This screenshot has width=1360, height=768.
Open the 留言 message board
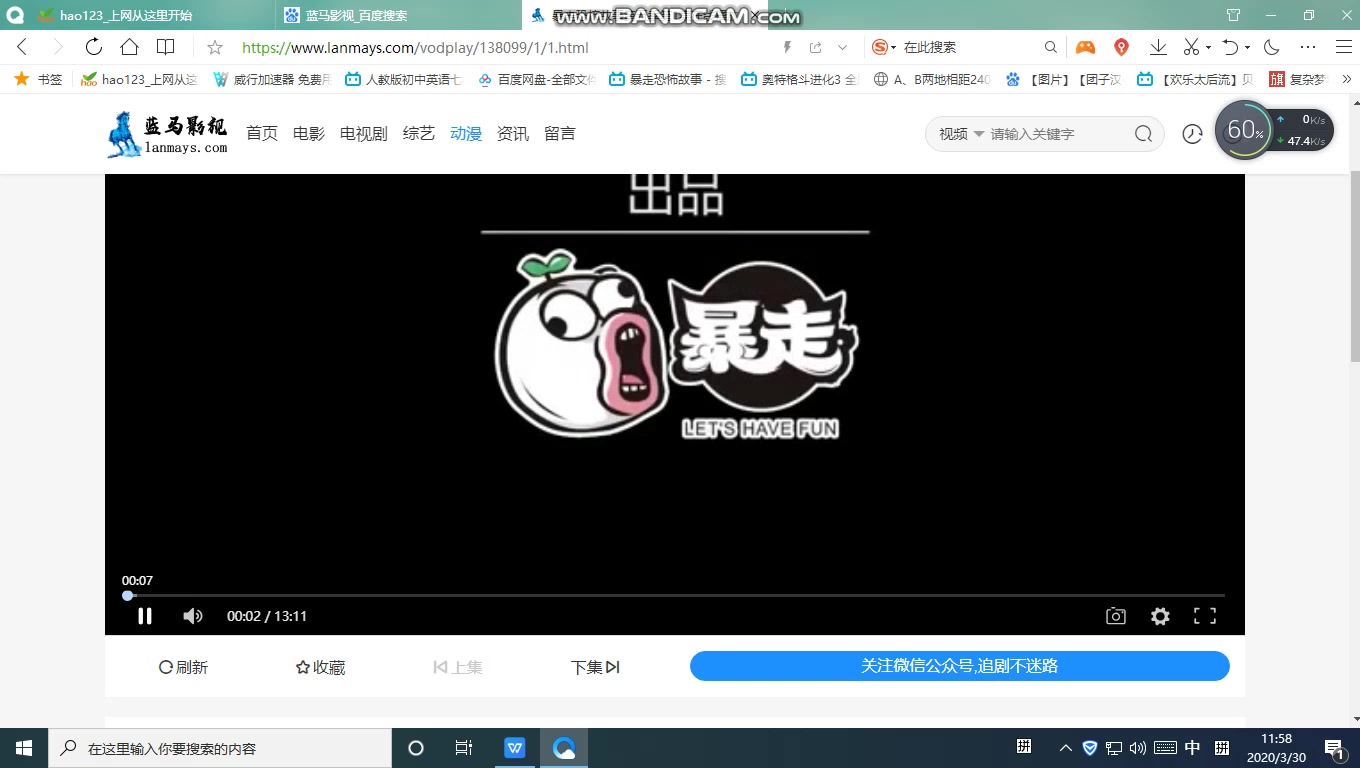click(560, 133)
